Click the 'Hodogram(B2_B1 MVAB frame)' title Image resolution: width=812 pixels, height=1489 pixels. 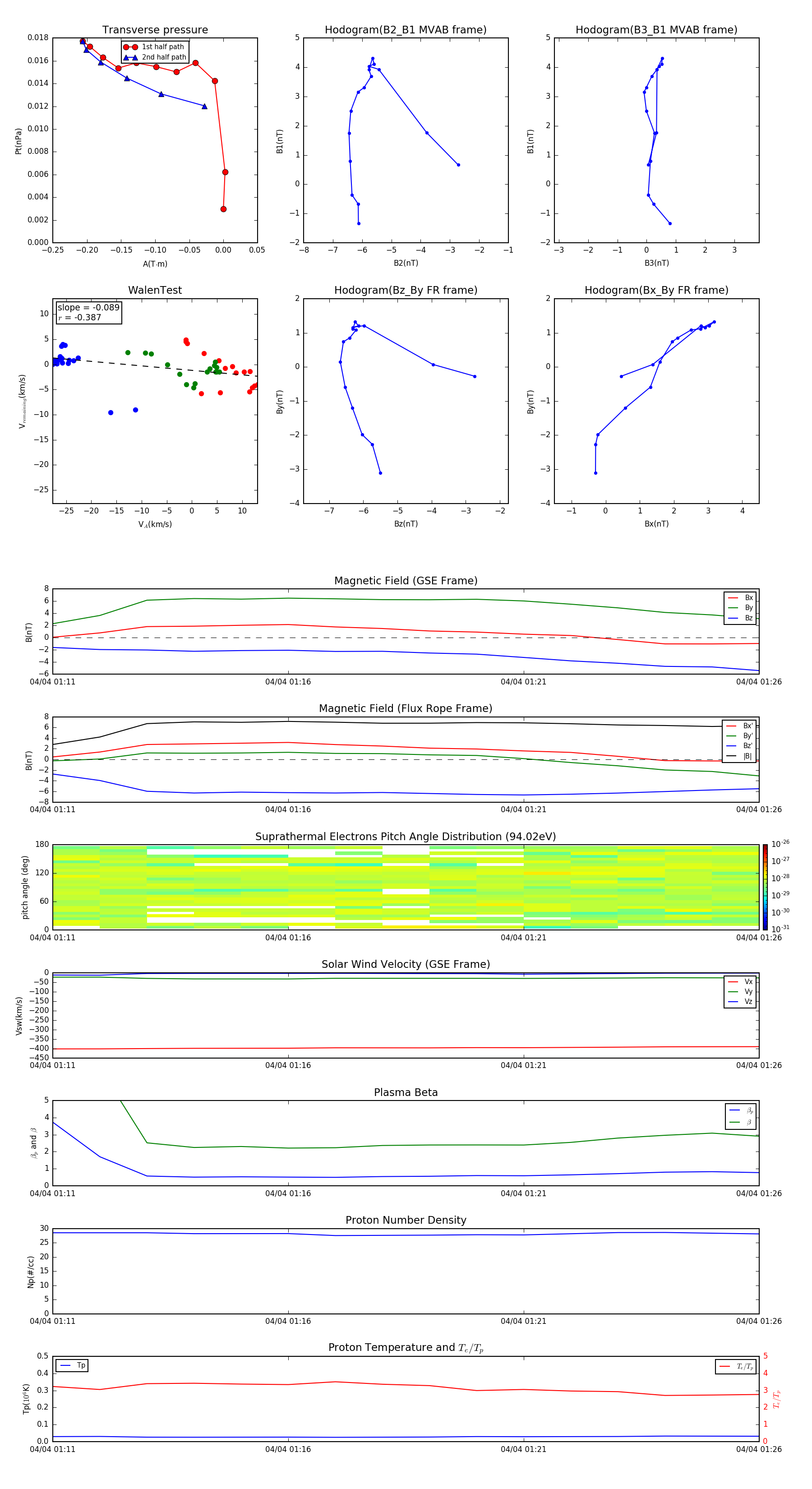pos(406,30)
